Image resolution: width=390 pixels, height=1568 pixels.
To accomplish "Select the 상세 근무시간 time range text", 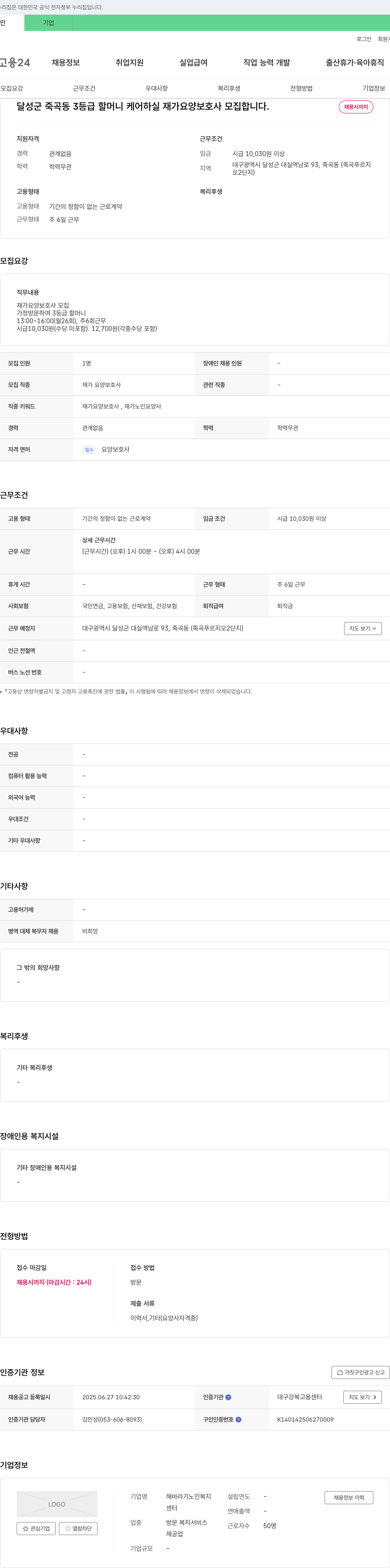I will 141,552.
